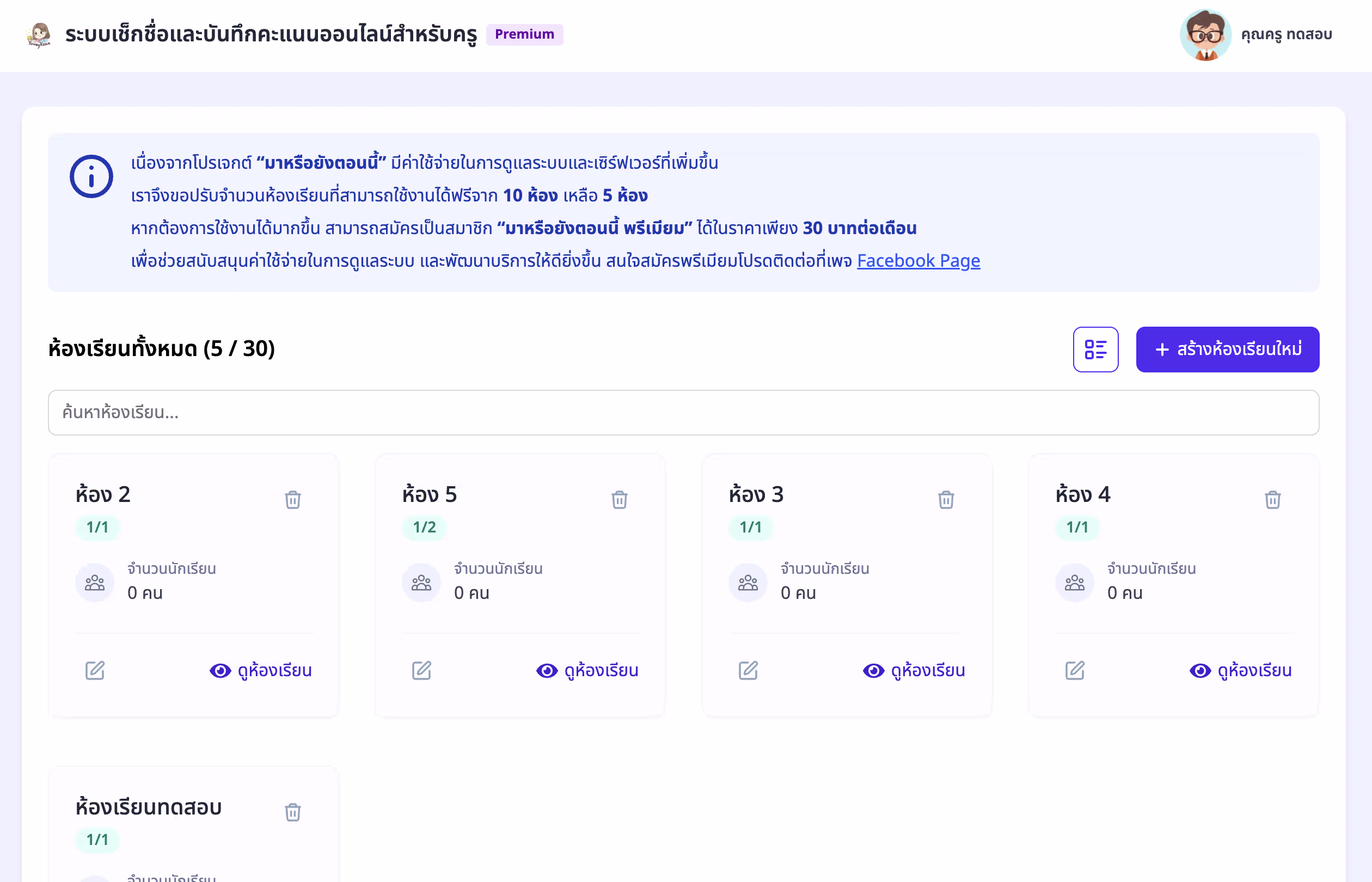The width and height of the screenshot is (1372, 882).
Task: Click the trash icon on ห้อง 5
Action: pos(619,499)
